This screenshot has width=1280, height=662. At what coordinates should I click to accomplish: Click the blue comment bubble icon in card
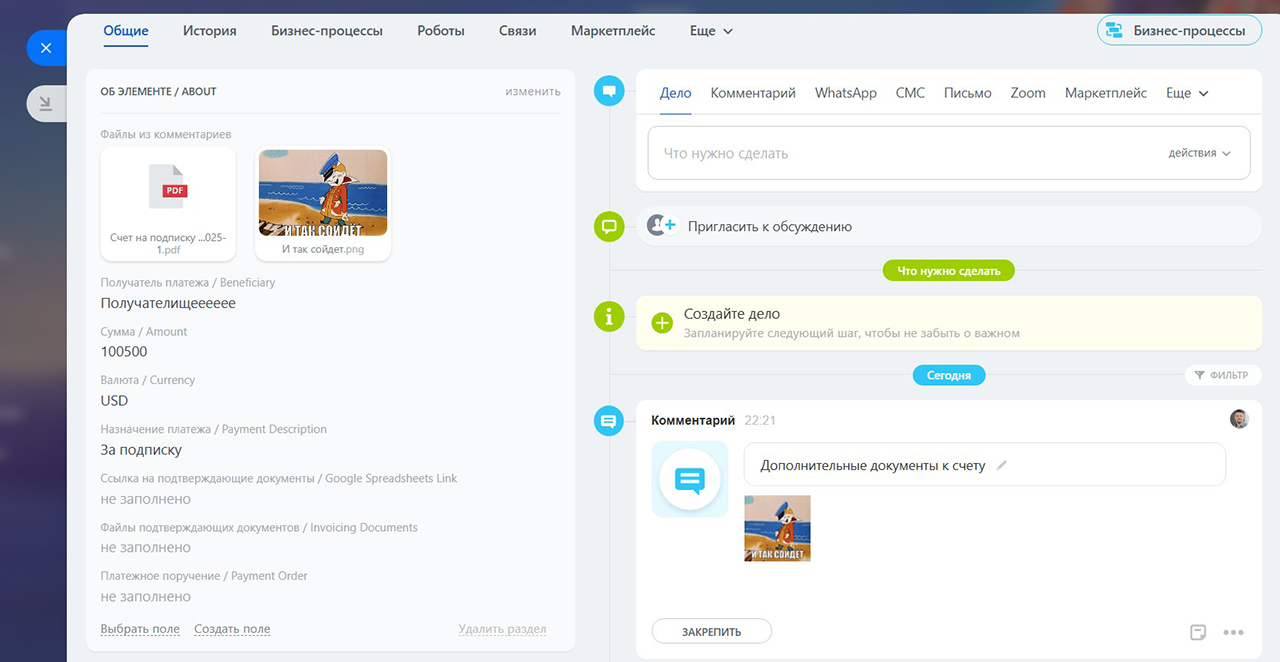coord(689,480)
